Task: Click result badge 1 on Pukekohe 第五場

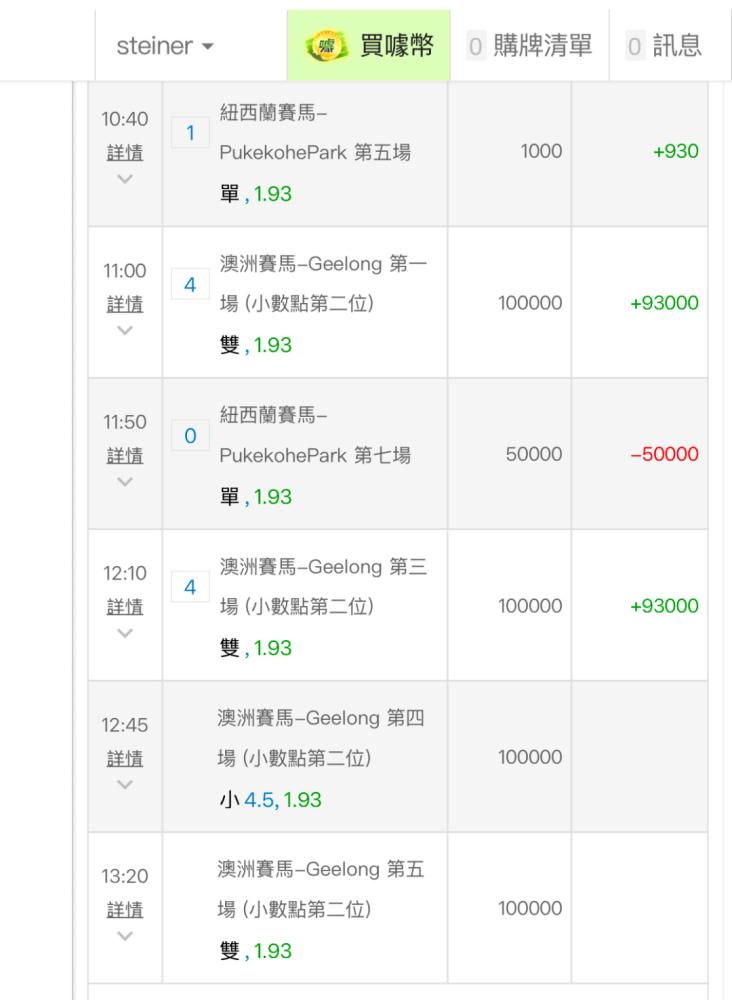Action: (x=190, y=132)
